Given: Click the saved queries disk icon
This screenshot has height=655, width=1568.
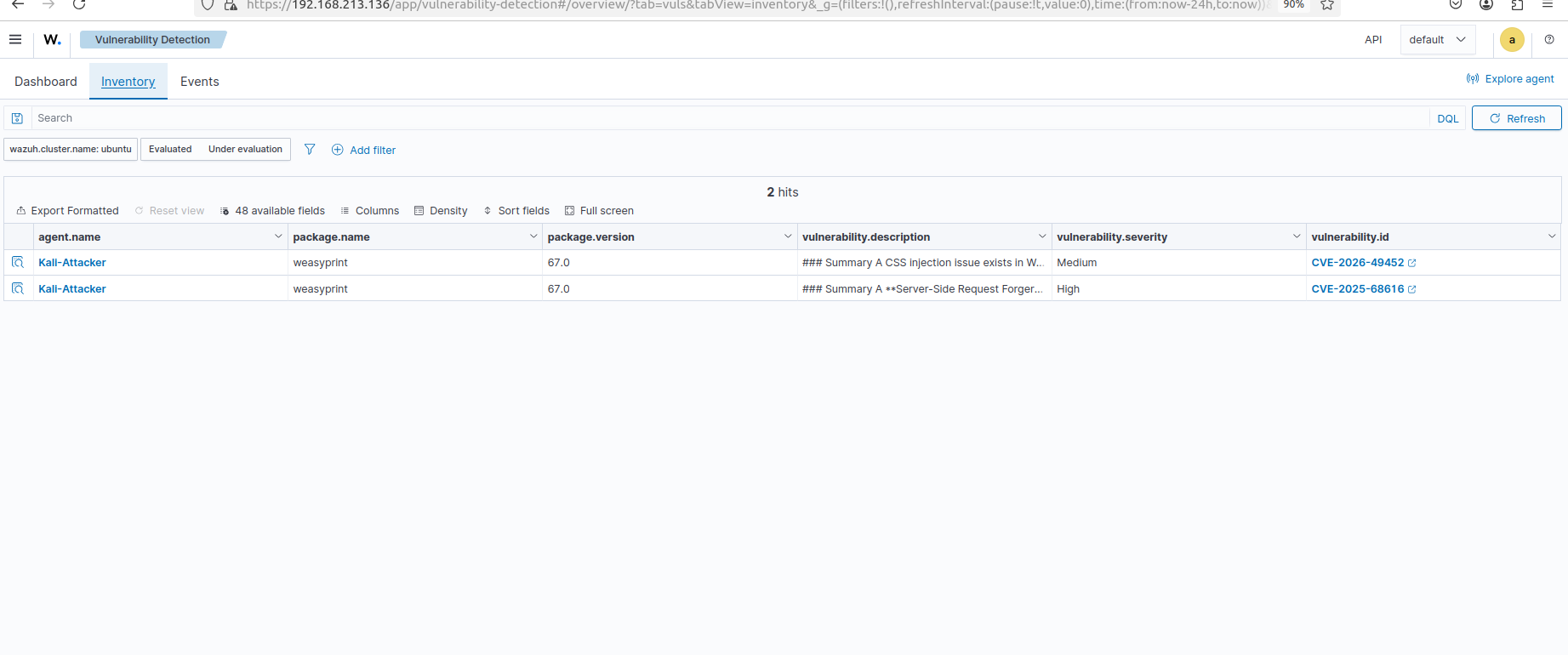Looking at the screenshot, I should (x=17, y=118).
